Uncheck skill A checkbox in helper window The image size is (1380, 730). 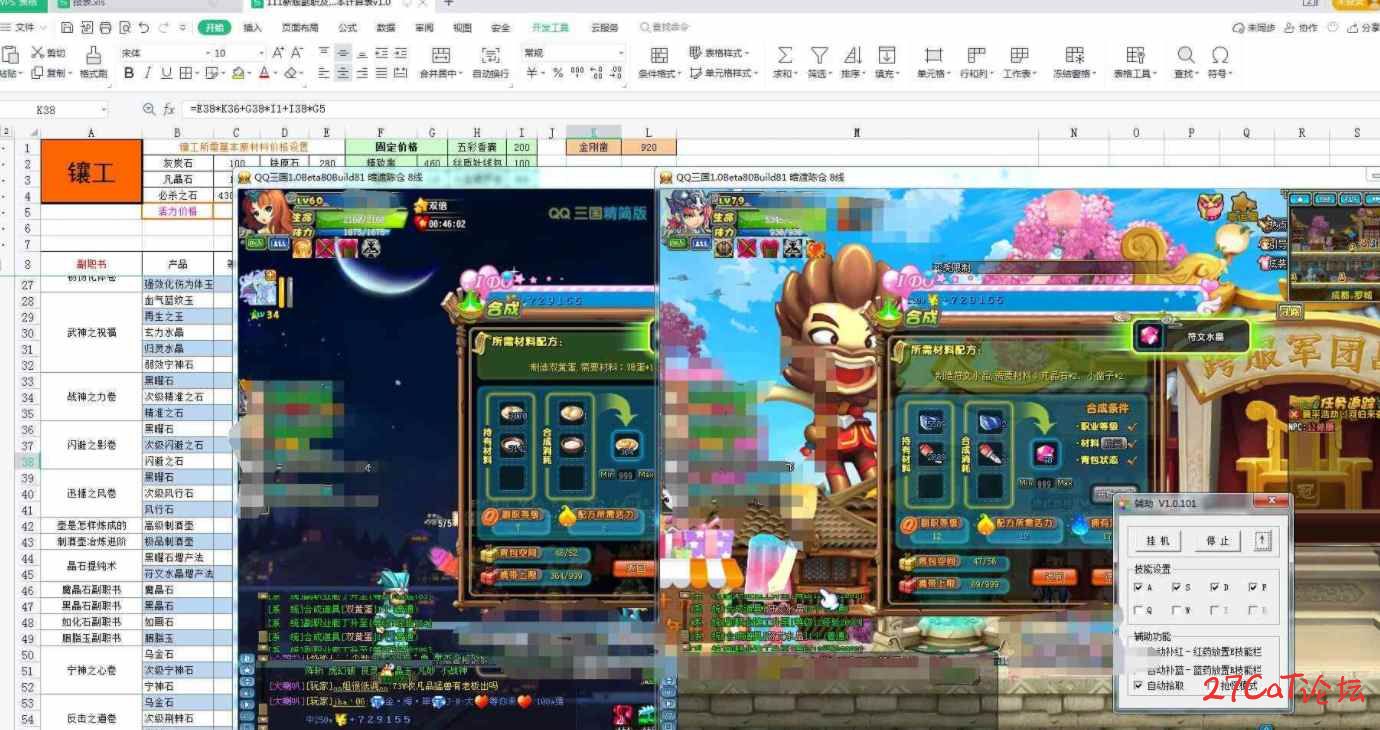coord(1139,587)
